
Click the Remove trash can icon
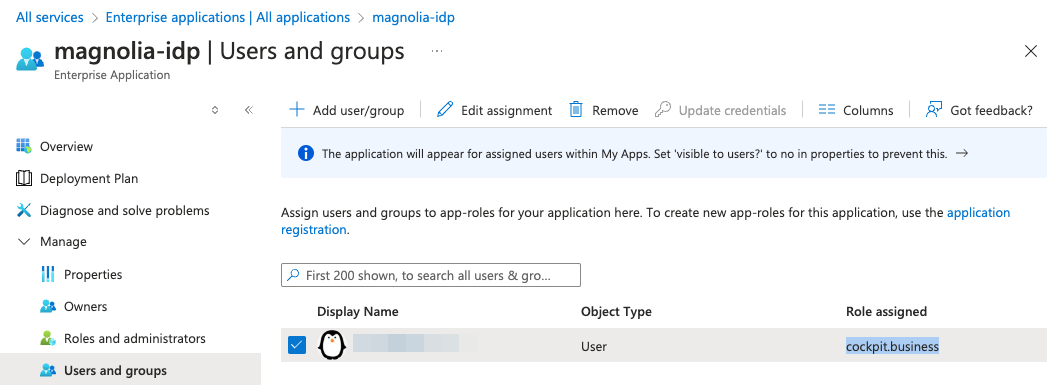[576, 109]
